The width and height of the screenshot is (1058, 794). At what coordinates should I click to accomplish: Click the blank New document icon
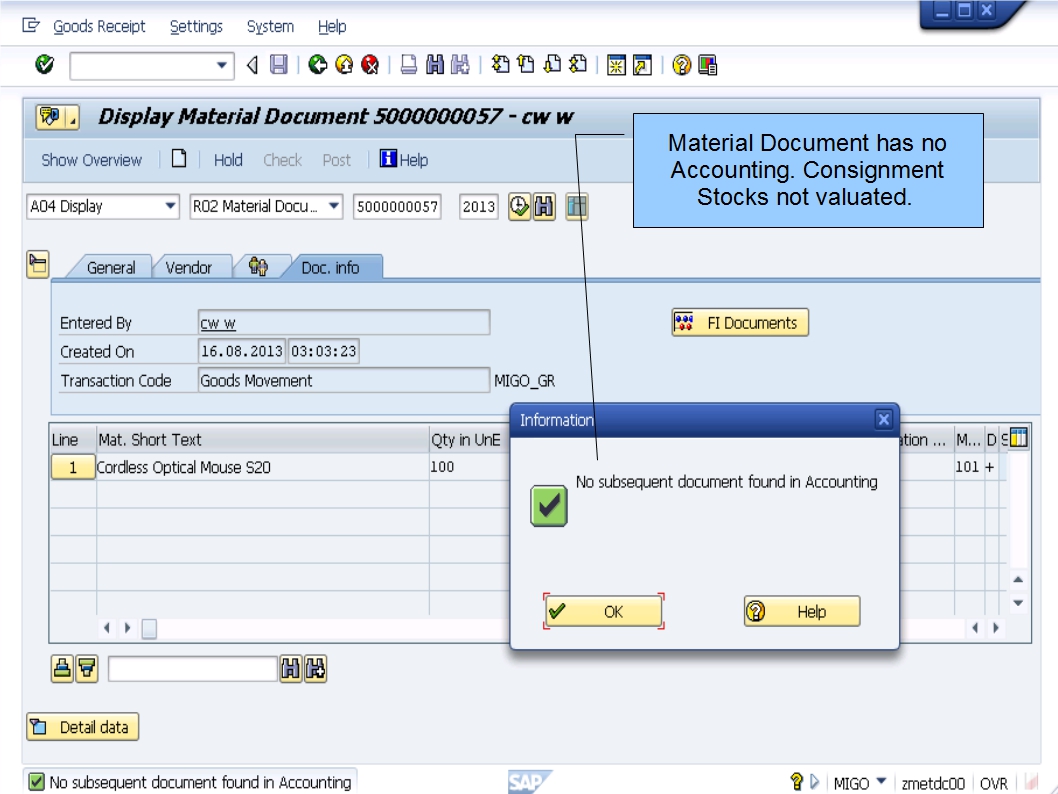coord(179,159)
